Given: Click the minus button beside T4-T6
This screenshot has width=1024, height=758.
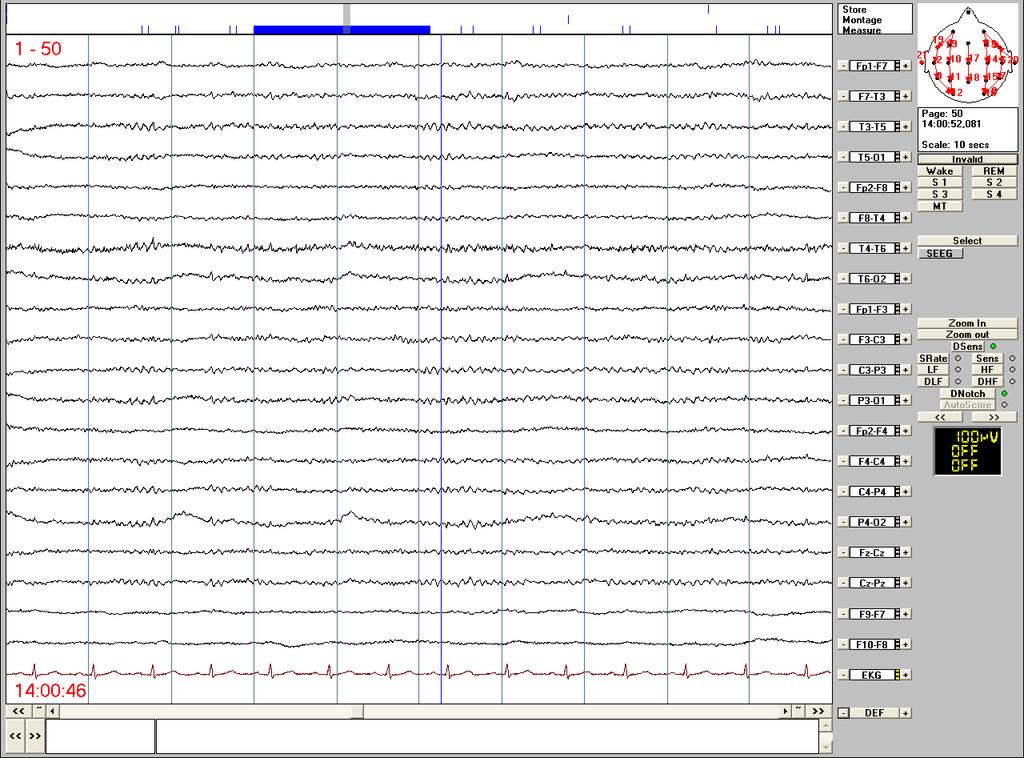Looking at the screenshot, I should pos(843,249).
